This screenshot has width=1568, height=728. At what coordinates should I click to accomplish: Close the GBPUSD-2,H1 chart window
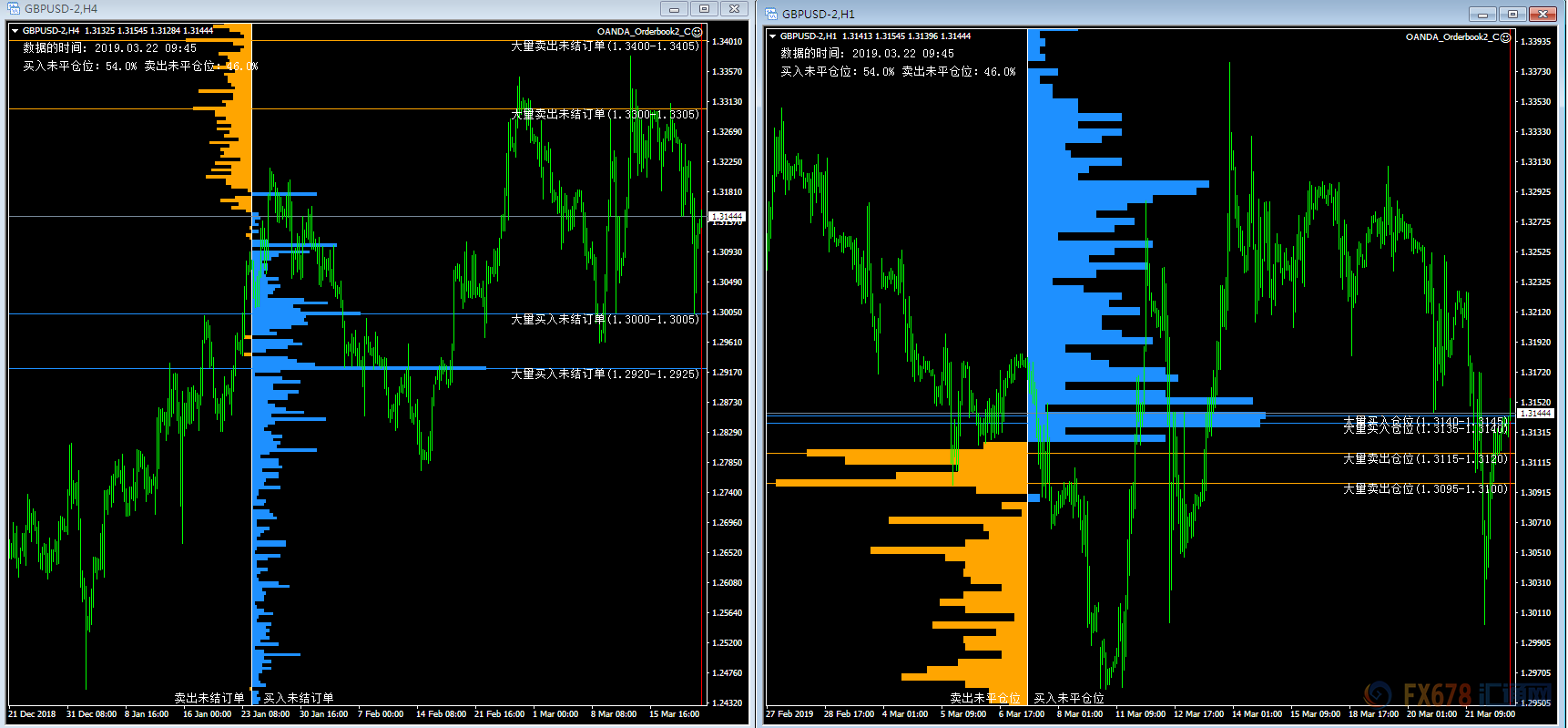[1543, 14]
